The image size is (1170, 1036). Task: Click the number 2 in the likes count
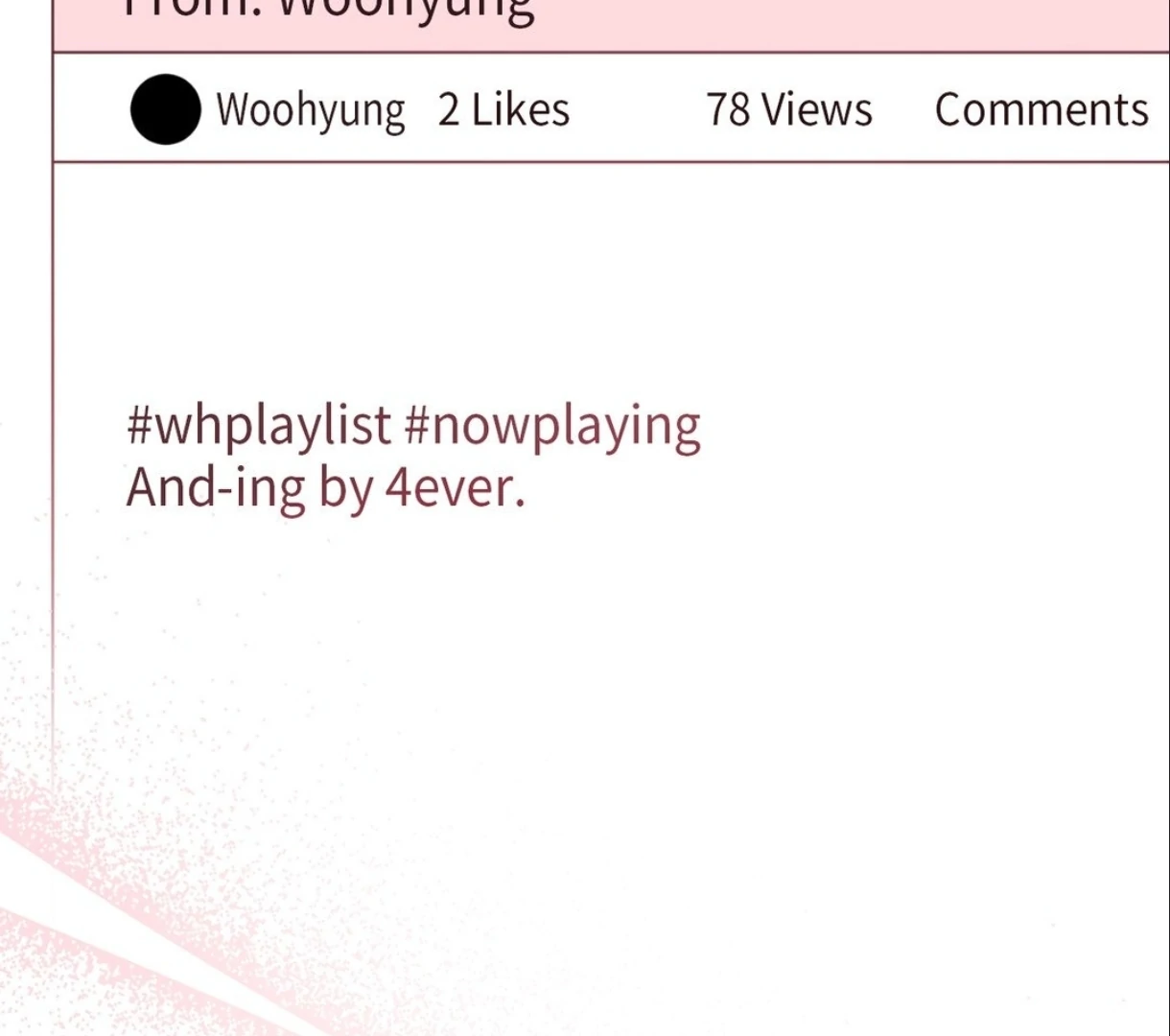coord(449,109)
